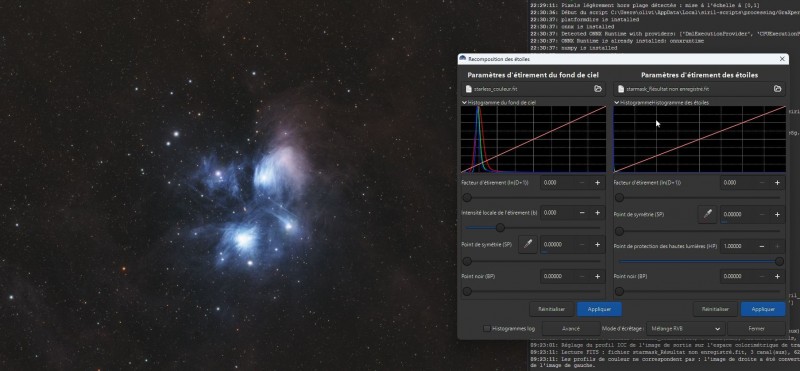
Task: Open the Avancé options
Action: pyautogui.click(x=571, y=329)
